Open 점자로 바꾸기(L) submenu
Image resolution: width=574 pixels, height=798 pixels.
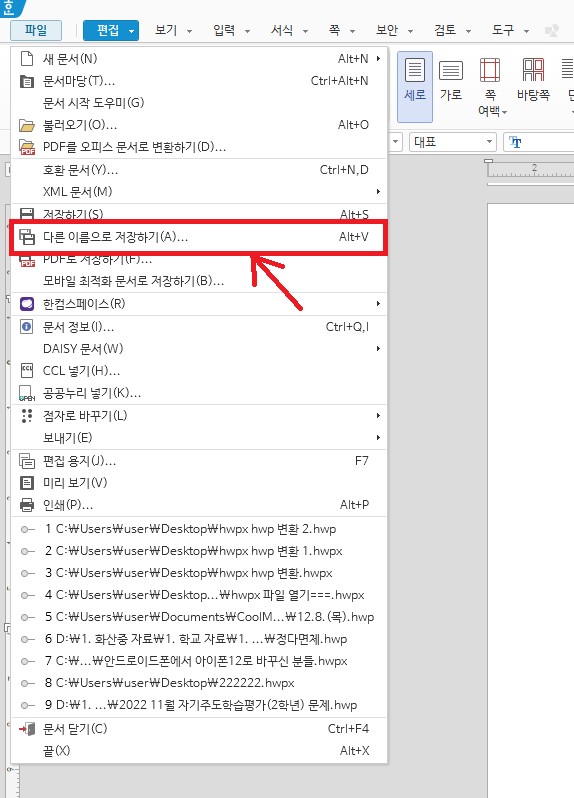tap(199, 416)
